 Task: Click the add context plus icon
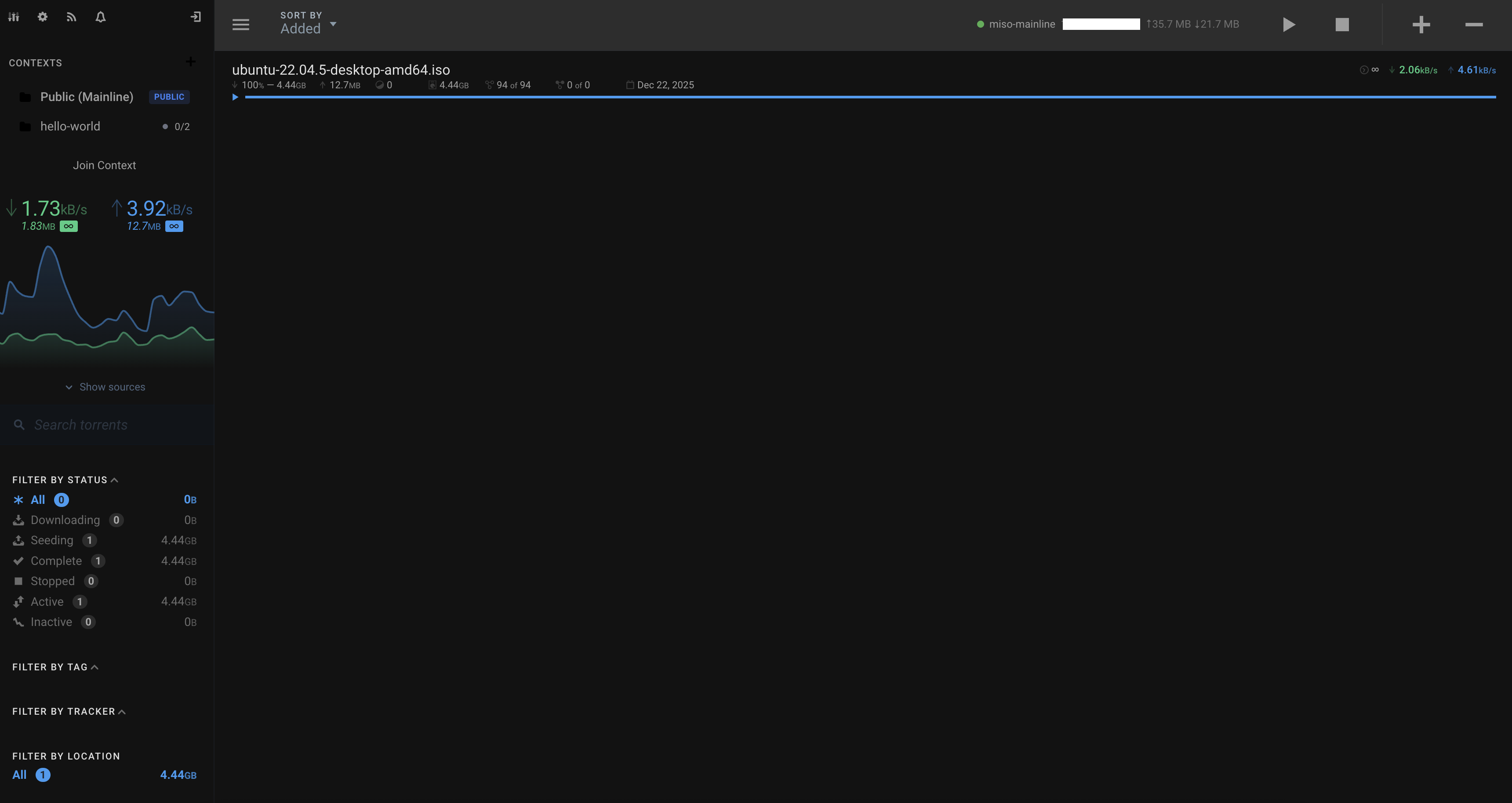click(191, 61)
